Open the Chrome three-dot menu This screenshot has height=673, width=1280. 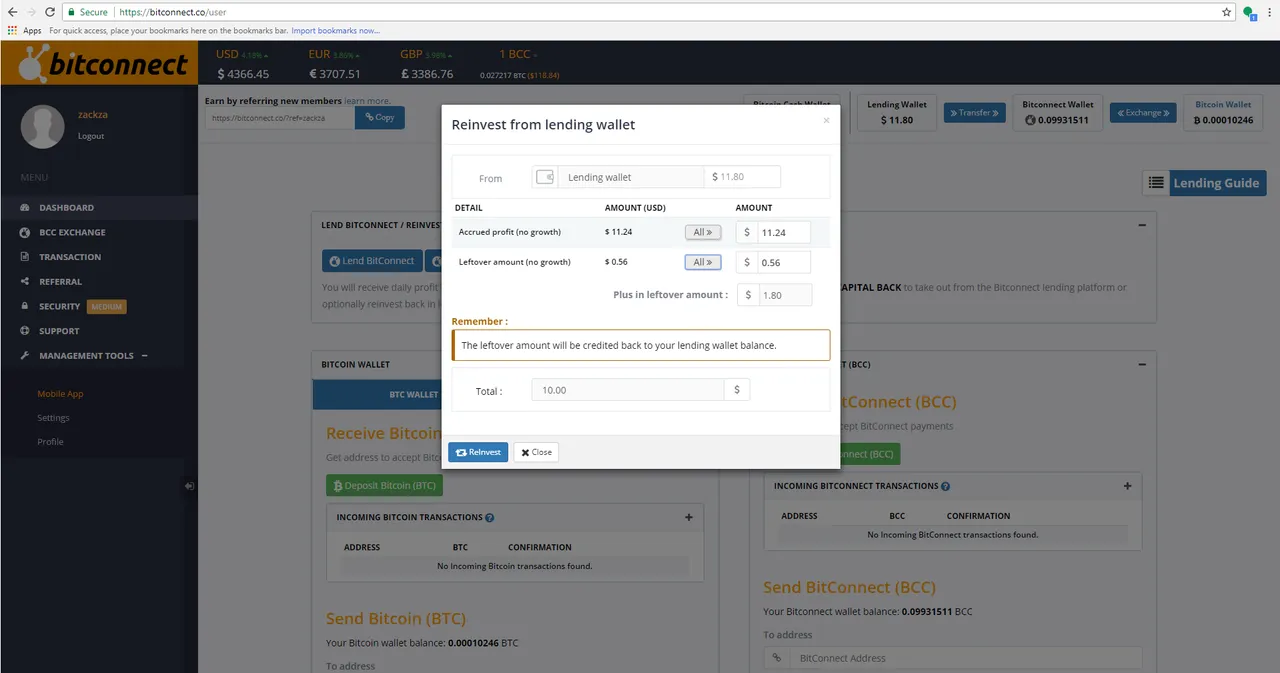[x=1270, y=12]
